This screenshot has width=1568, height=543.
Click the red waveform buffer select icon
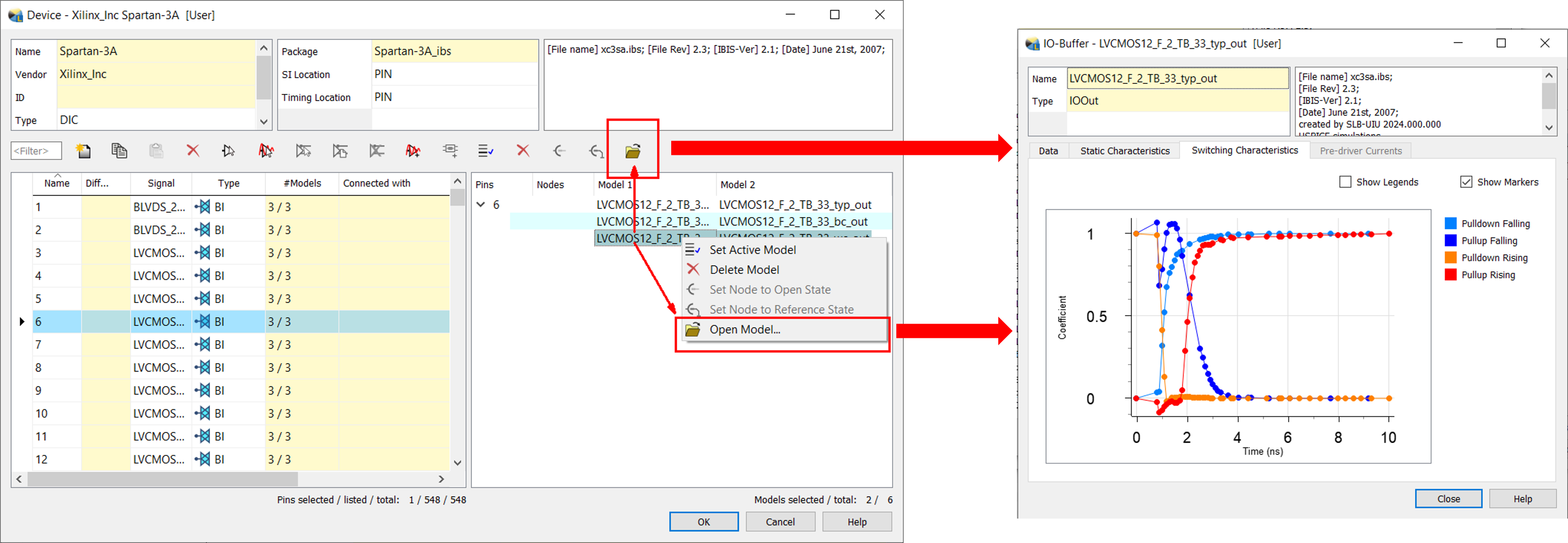pos(266,151)
